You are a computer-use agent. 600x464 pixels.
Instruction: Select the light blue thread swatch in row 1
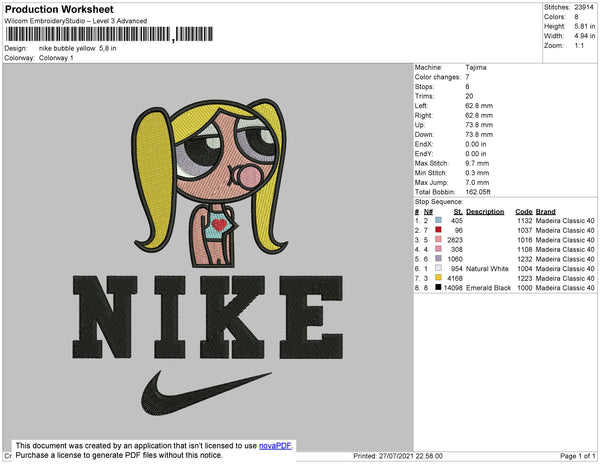pyautogui.click(x=438, y=220)
